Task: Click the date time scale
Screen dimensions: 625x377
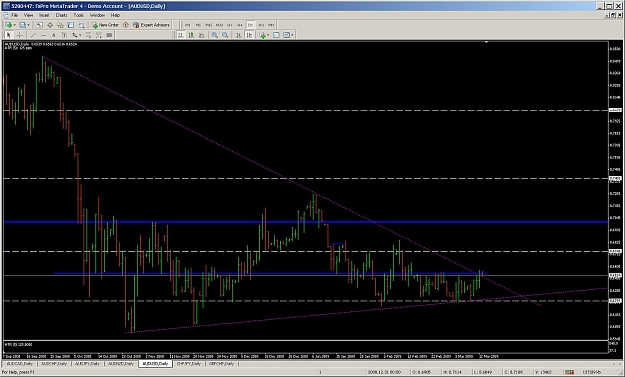Action: [306, 356]
